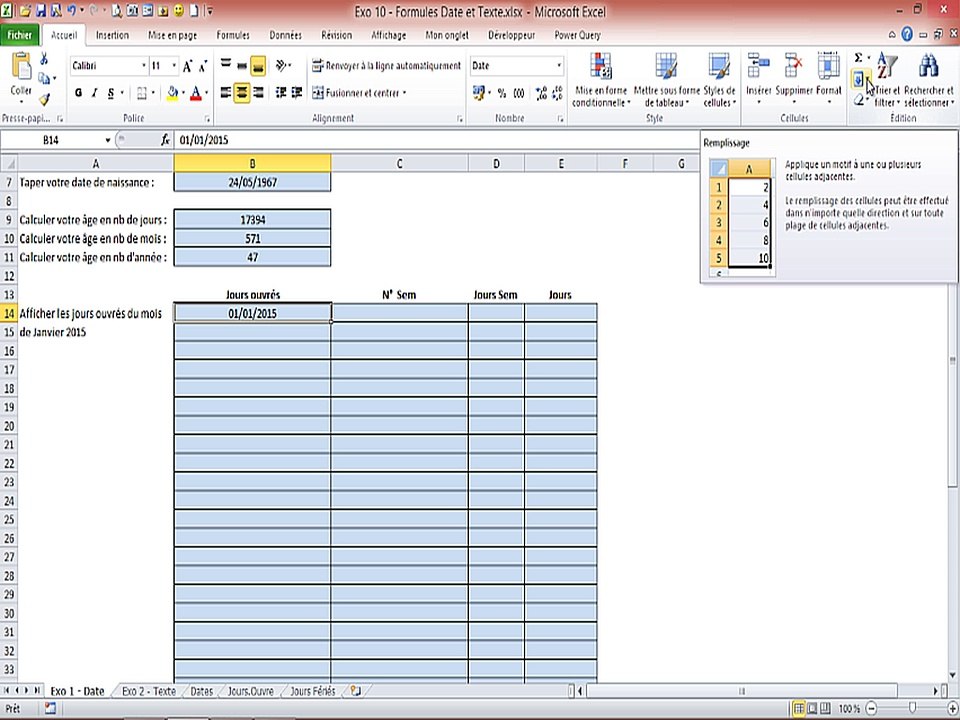Click the fx insert function icon
Image resolution: width=960 pixels, height=720 pixels.
coord(165,140)
